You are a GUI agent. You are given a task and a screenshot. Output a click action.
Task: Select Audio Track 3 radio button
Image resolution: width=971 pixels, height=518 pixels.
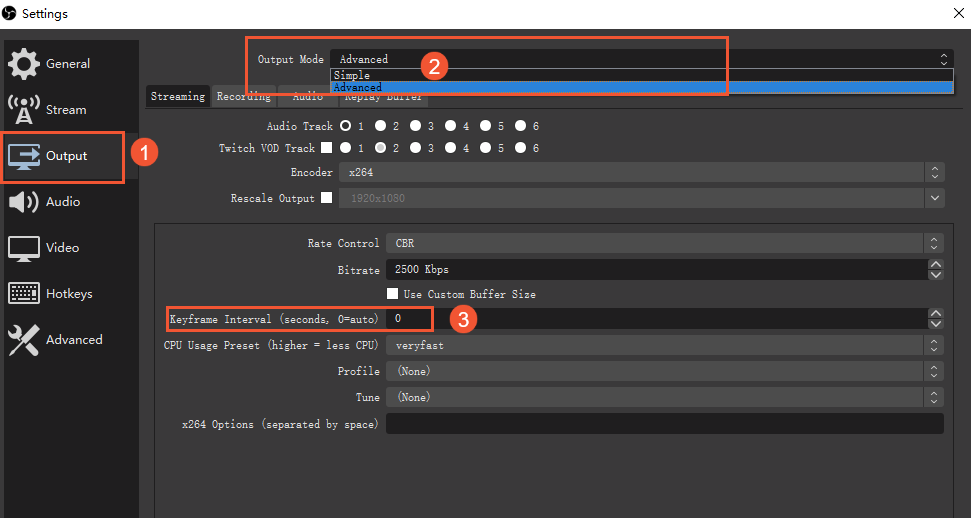[x=416, y=126]
